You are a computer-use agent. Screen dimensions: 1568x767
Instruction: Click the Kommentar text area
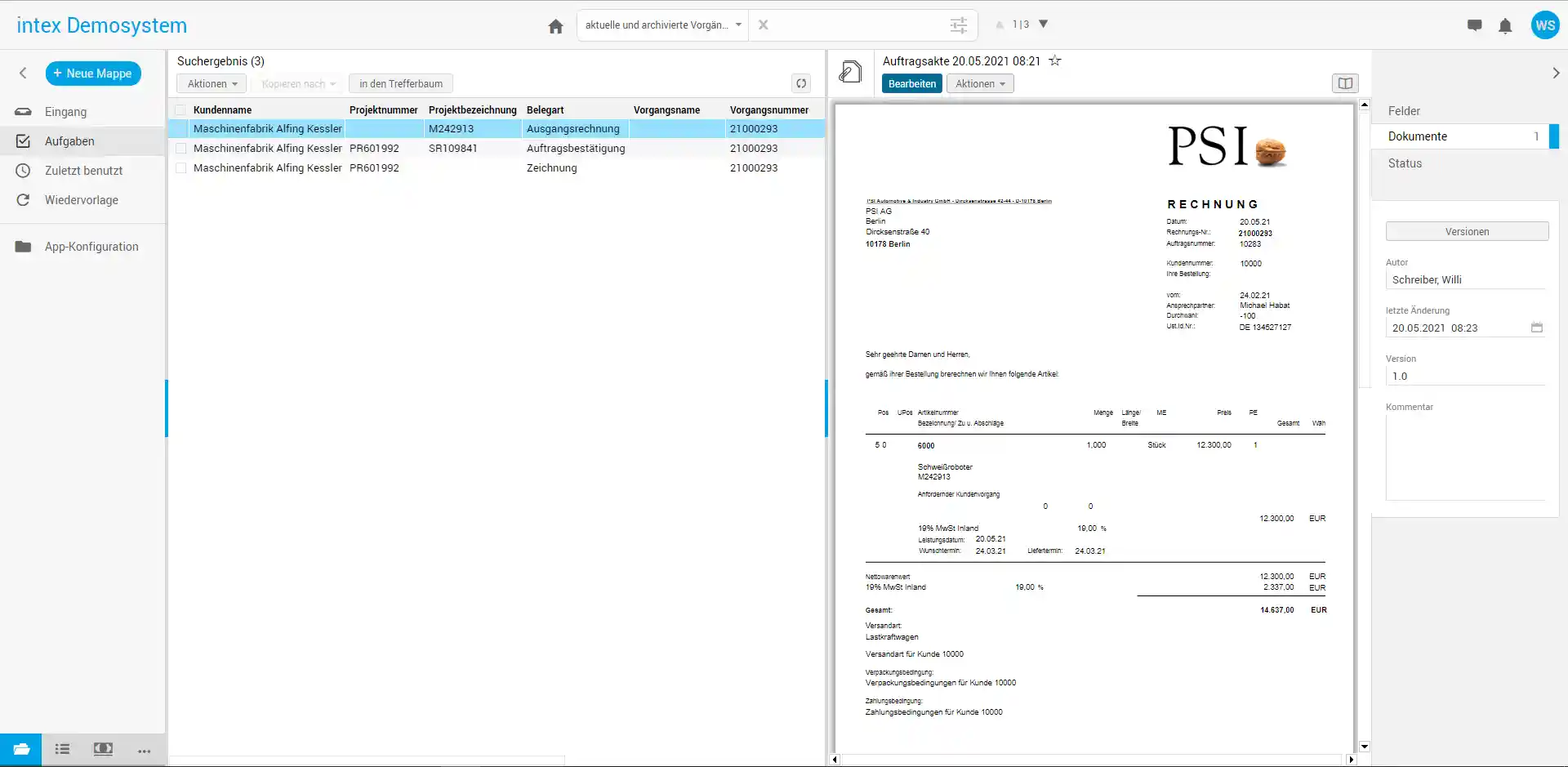(x=1466, y=457)
